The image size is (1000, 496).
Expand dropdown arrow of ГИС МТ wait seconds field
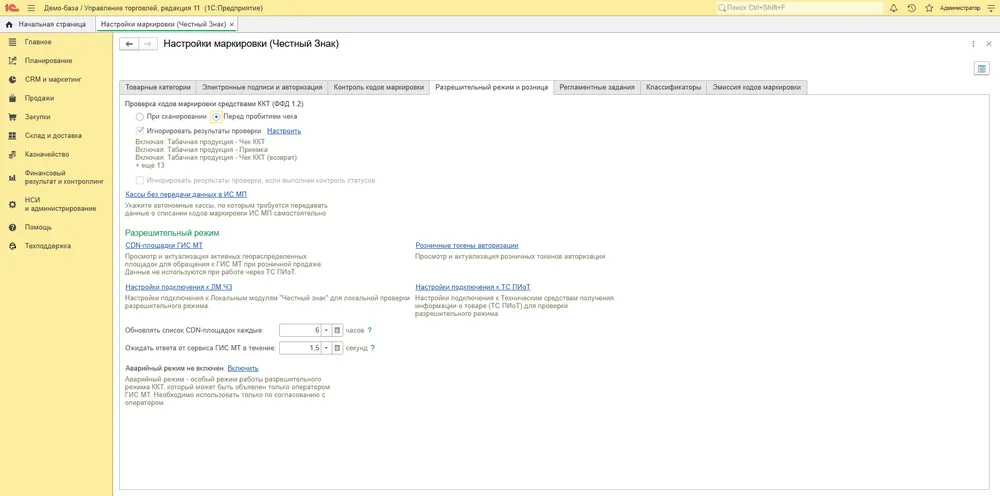coord(325,348)
